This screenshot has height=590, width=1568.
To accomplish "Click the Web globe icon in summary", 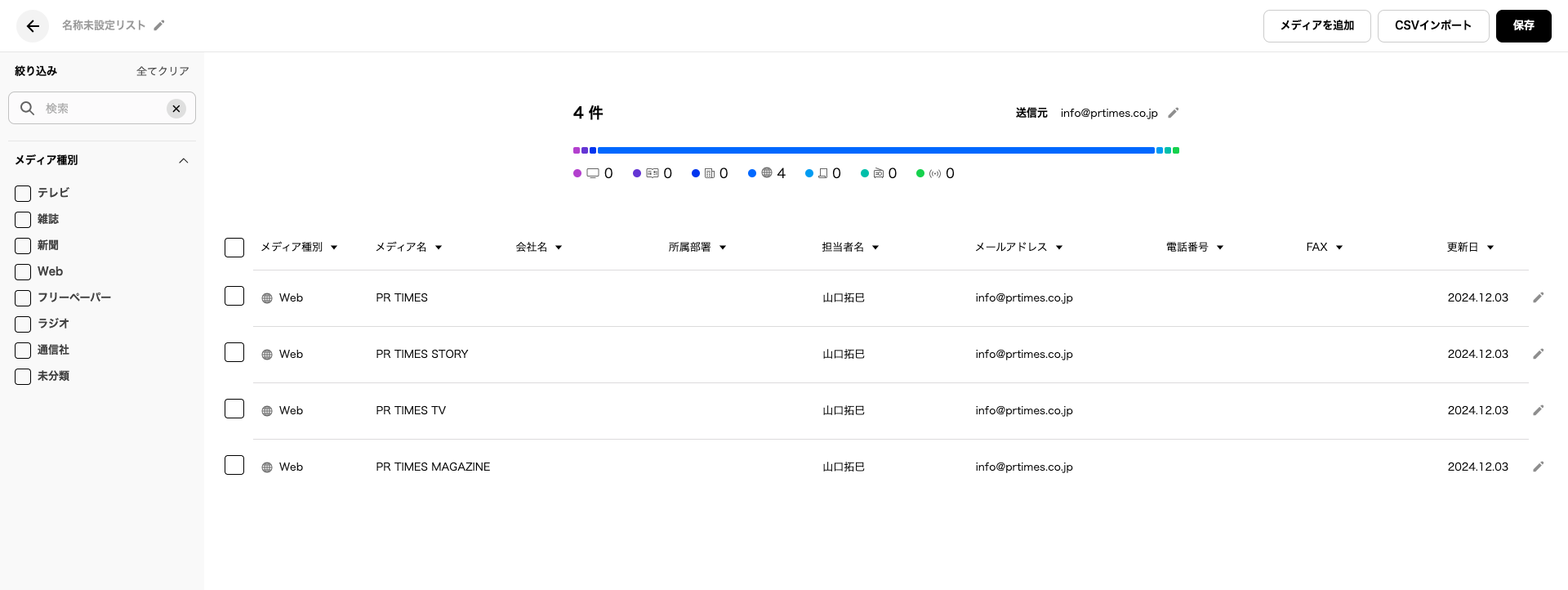I will coord(767,173).
